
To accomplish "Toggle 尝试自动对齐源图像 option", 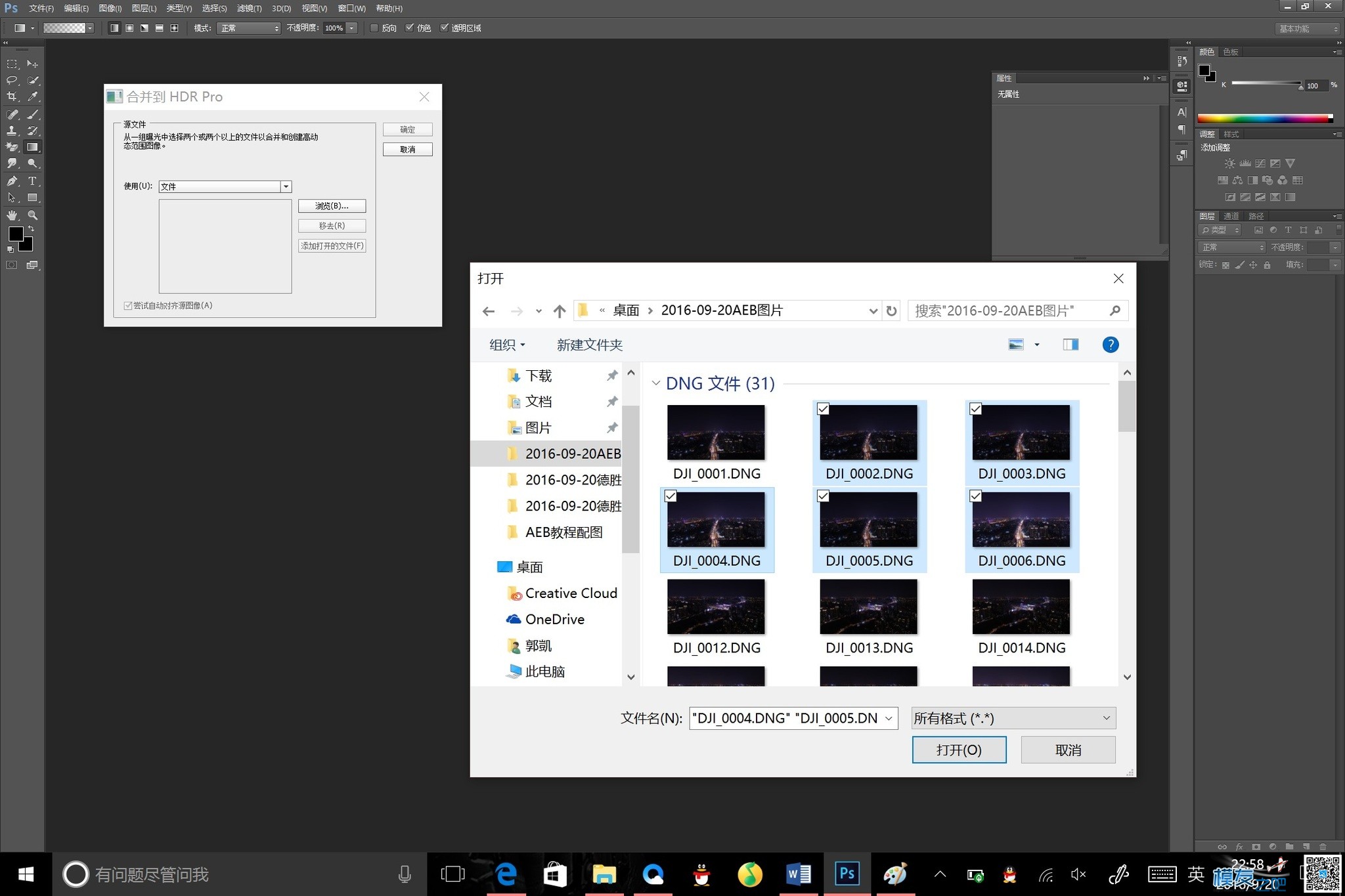I will 127,305.
